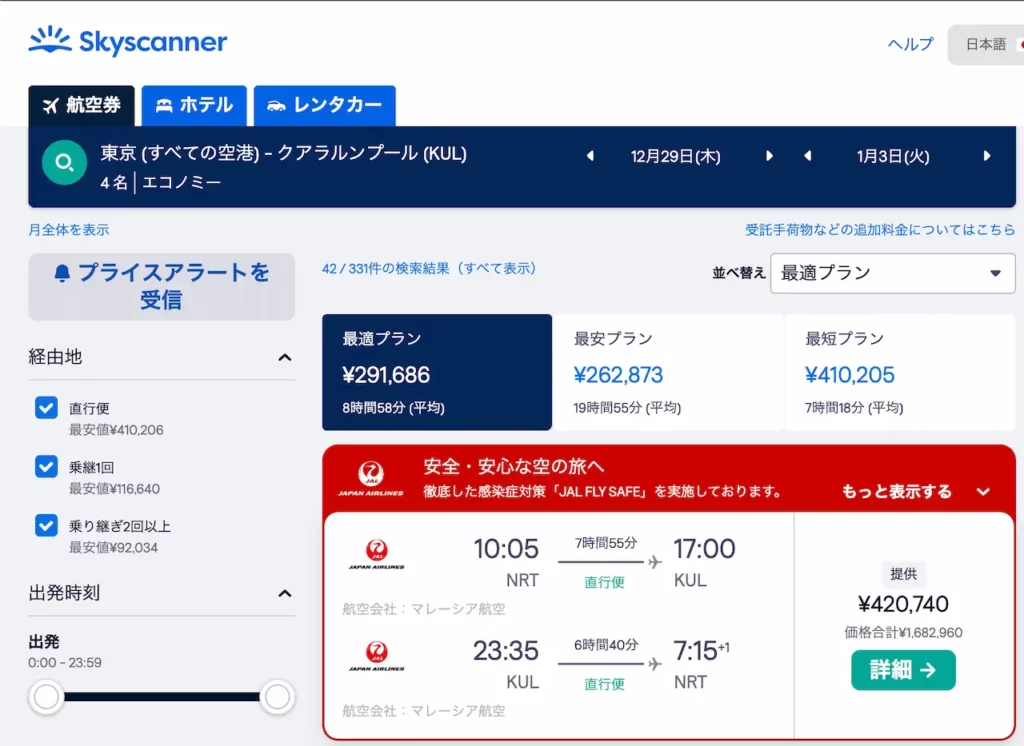This screenshot has width=1024, height=746.
Task: Click car icon on レンタカー tab
Action: click(x=276, y=106)
